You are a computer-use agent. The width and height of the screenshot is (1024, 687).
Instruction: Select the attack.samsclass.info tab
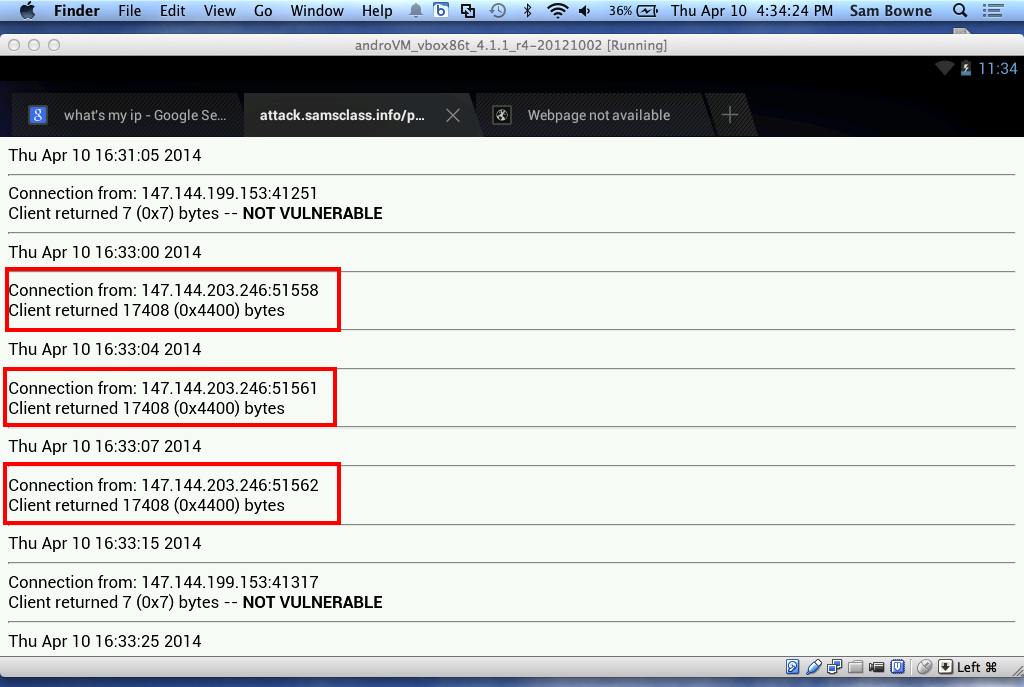point(342,115)
